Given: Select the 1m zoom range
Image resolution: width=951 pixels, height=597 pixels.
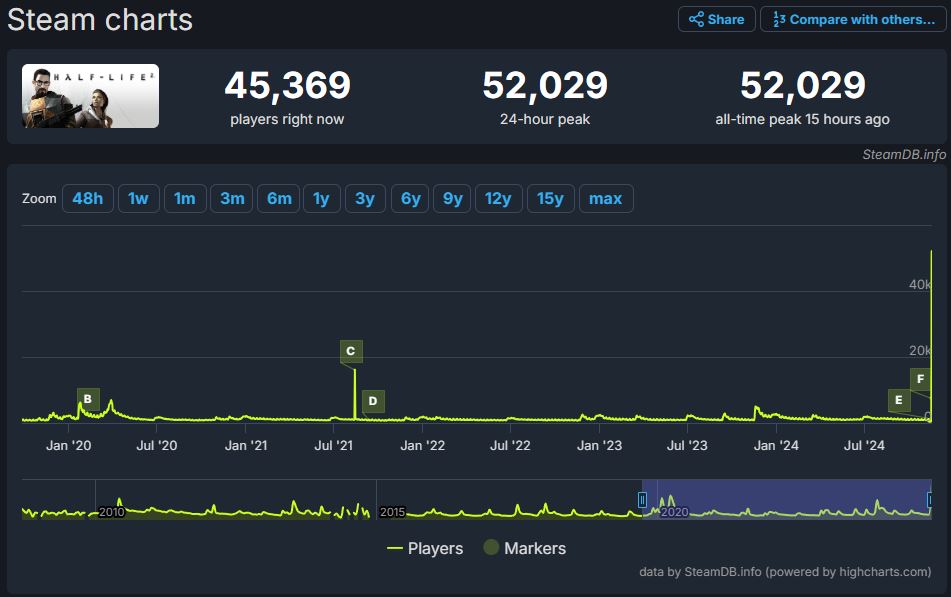Looking at the screenshot, I should click(185, 198).
